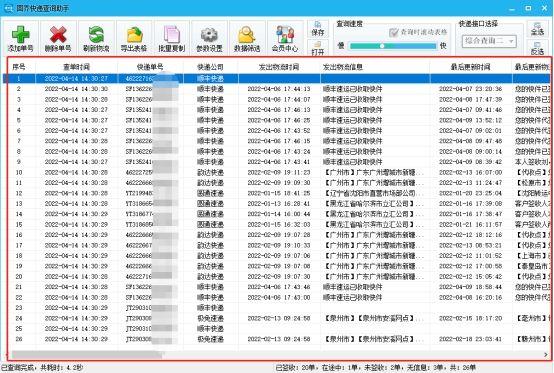Click the 全选 select all button
Image resolution: width=554 pixels, height=373 pixels.
click(x=537, y=29)
